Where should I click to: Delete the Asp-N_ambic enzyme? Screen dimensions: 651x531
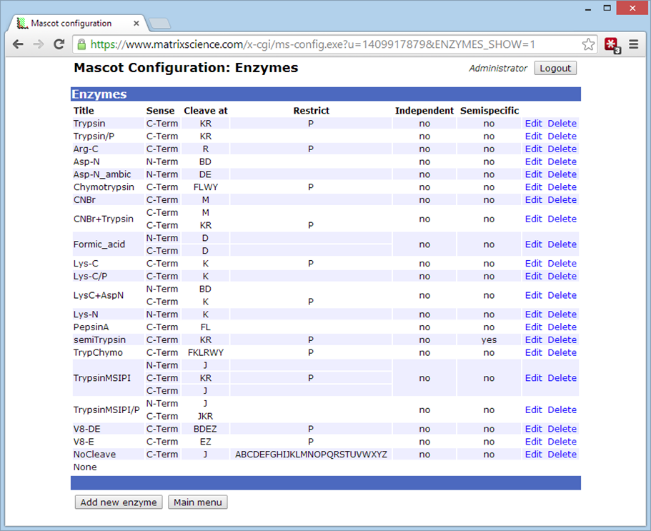coord(562,174)
